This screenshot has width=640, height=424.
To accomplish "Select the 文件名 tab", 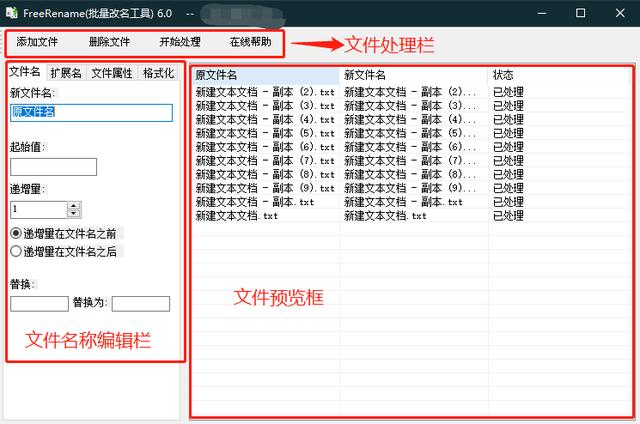I will point(25,72).
